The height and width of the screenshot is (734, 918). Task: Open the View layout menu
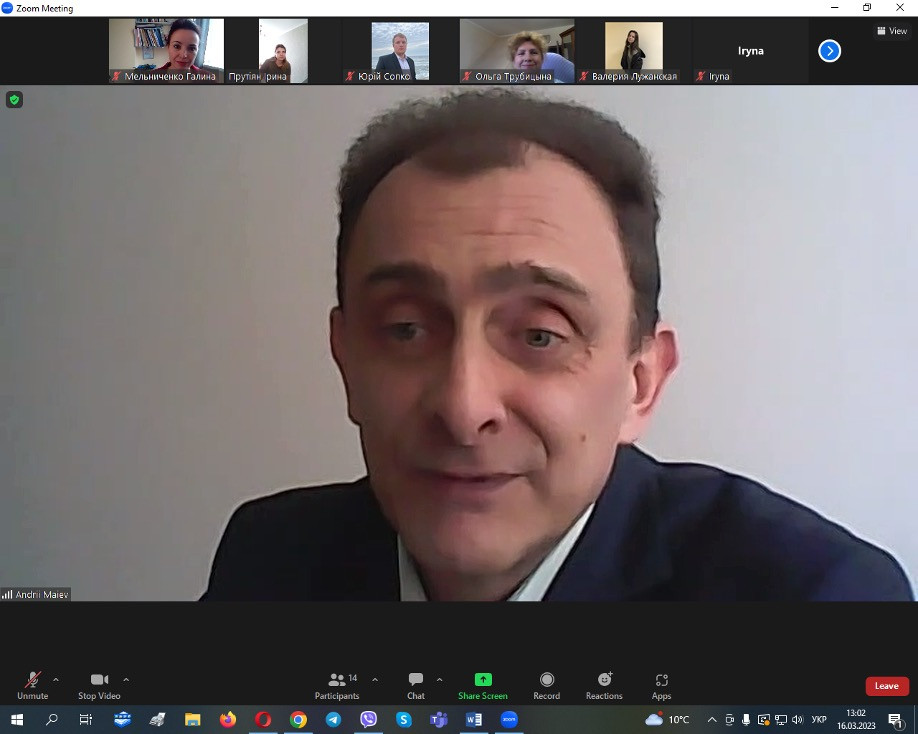click(x=892, y=31)
